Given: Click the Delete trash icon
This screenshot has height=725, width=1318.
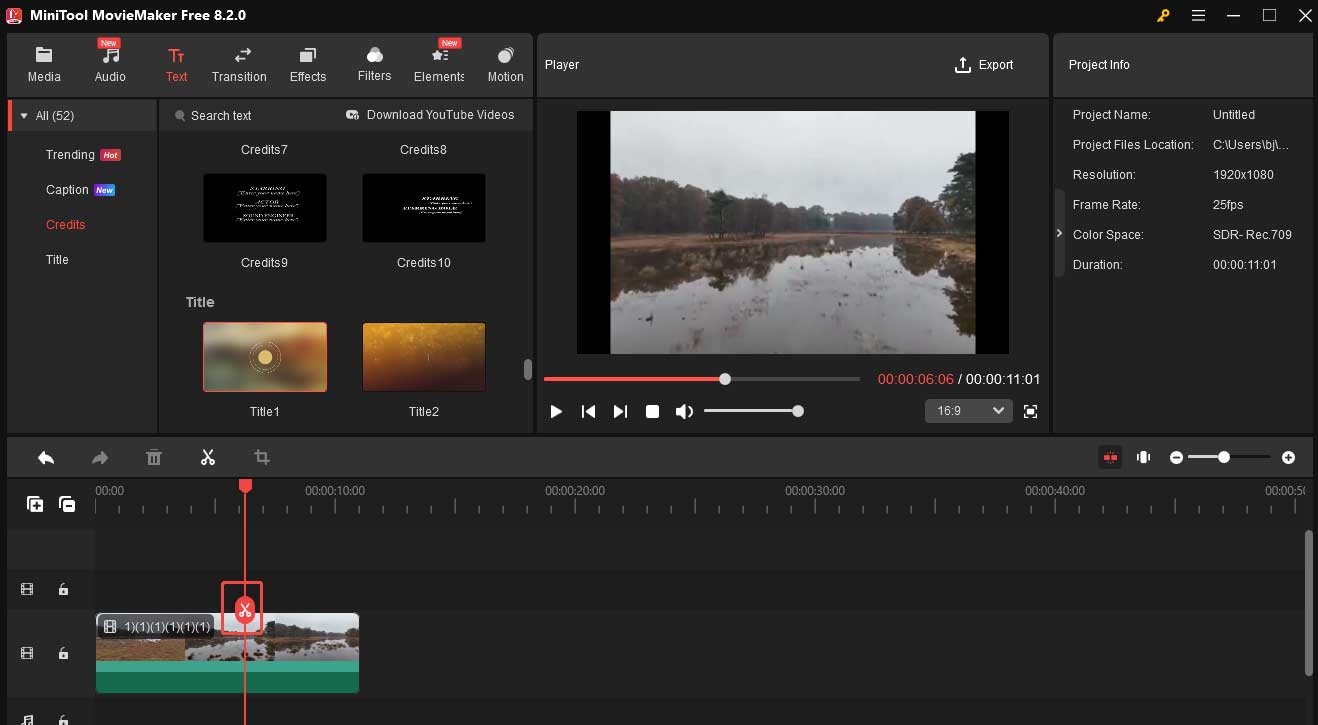Looking at the screenshot, I should click(154, 457).
